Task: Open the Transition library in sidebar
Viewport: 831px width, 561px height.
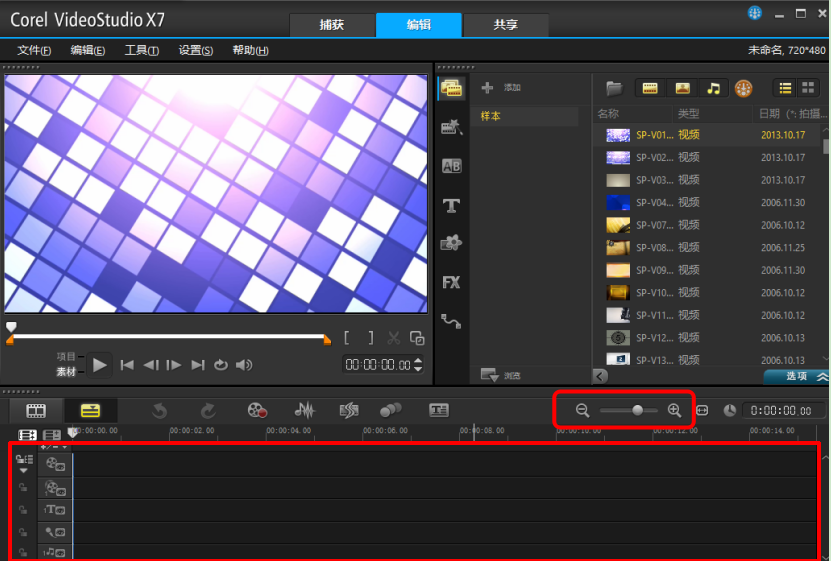Action: 451,166
